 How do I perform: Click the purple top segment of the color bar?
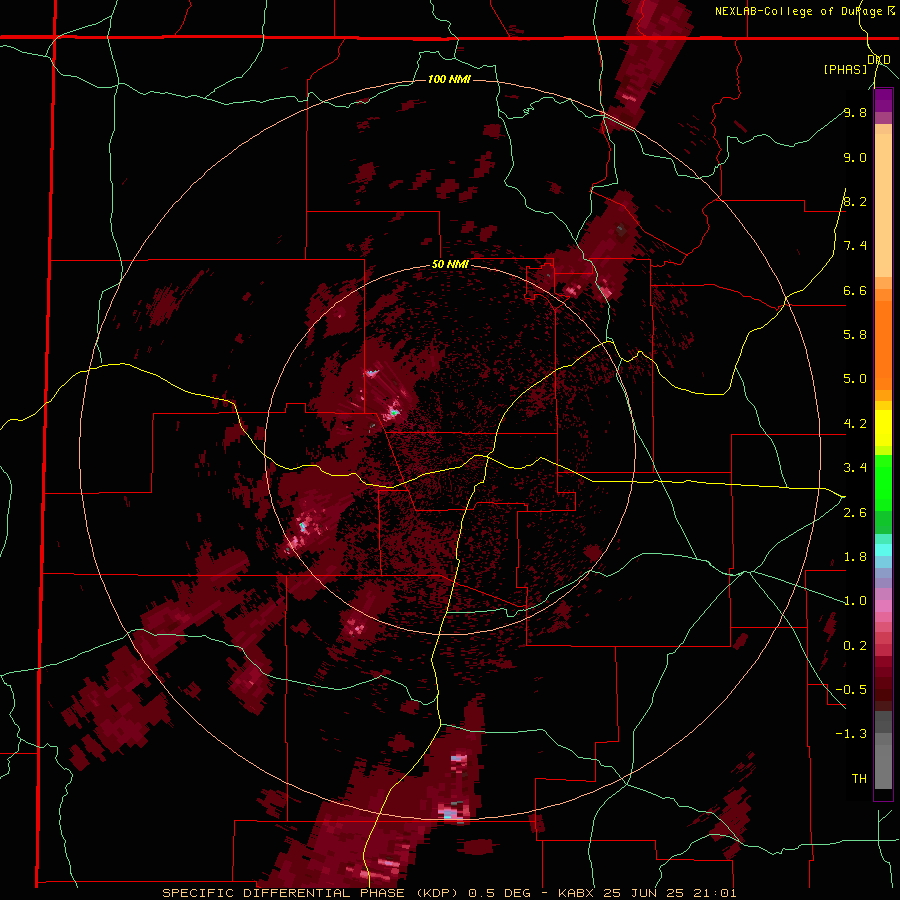[883, 100]
